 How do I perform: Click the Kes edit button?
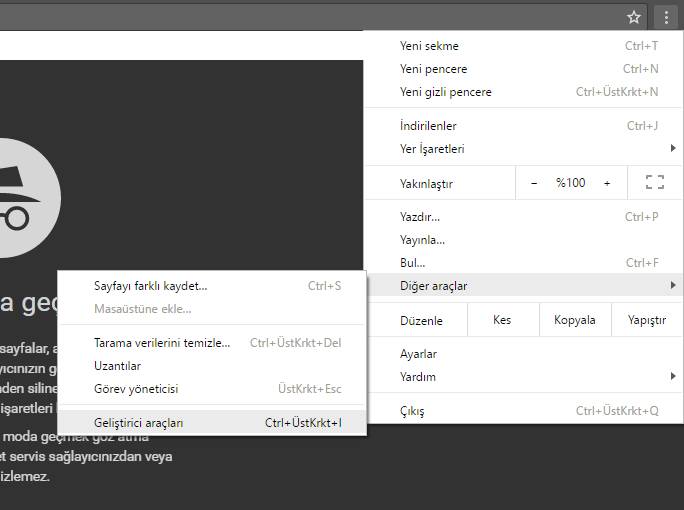click(x=502, y=320)
